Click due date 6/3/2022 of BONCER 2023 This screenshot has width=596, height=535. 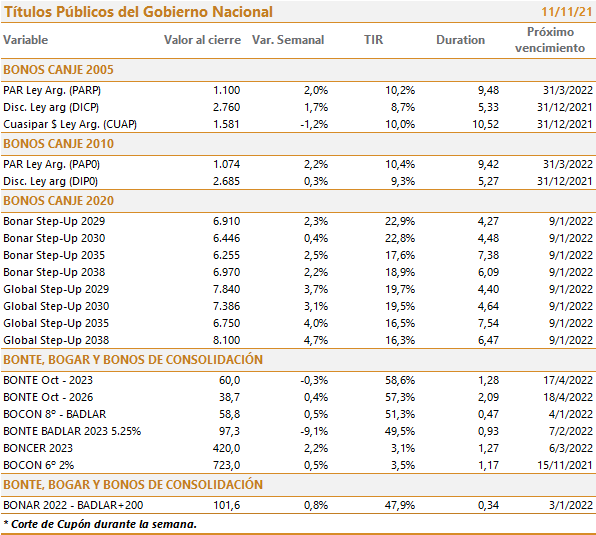(x=571, y=448)
